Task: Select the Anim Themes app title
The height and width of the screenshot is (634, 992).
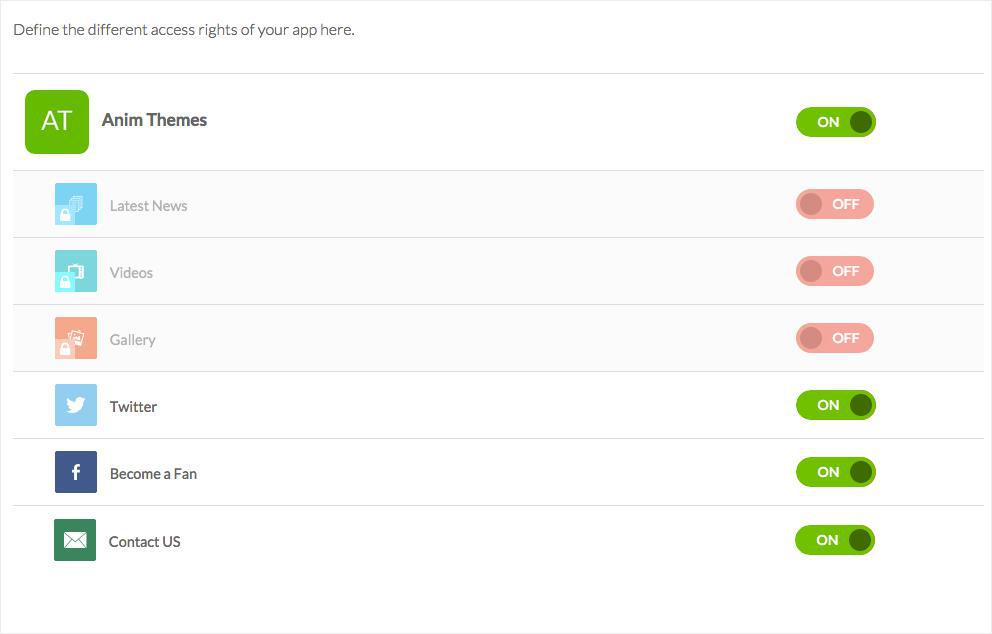Action: tap(154, 120)
